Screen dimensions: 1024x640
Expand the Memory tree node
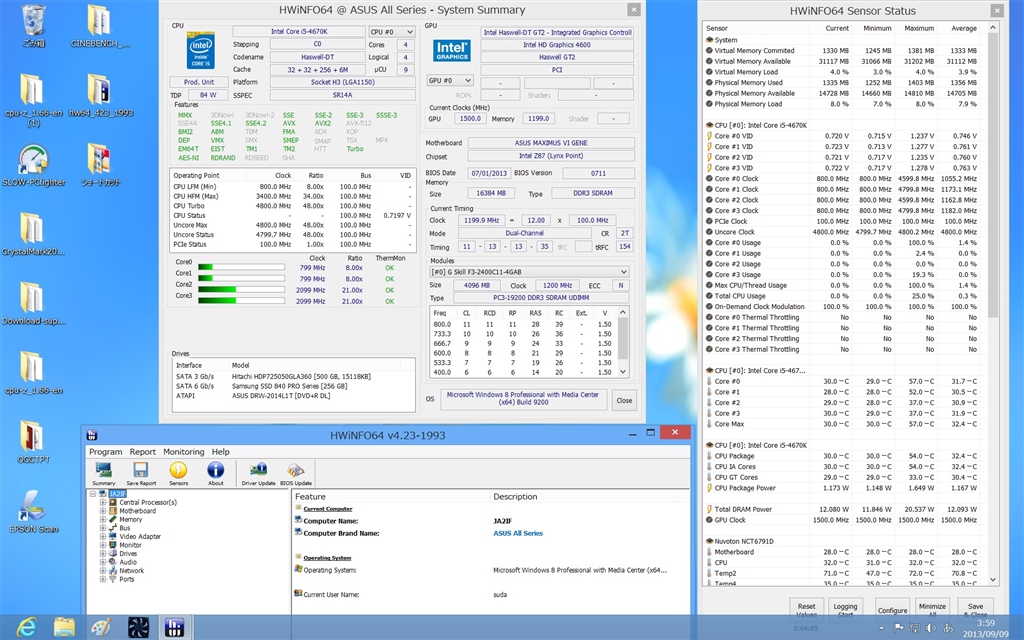pyautogui.click(x=103, y=520)
